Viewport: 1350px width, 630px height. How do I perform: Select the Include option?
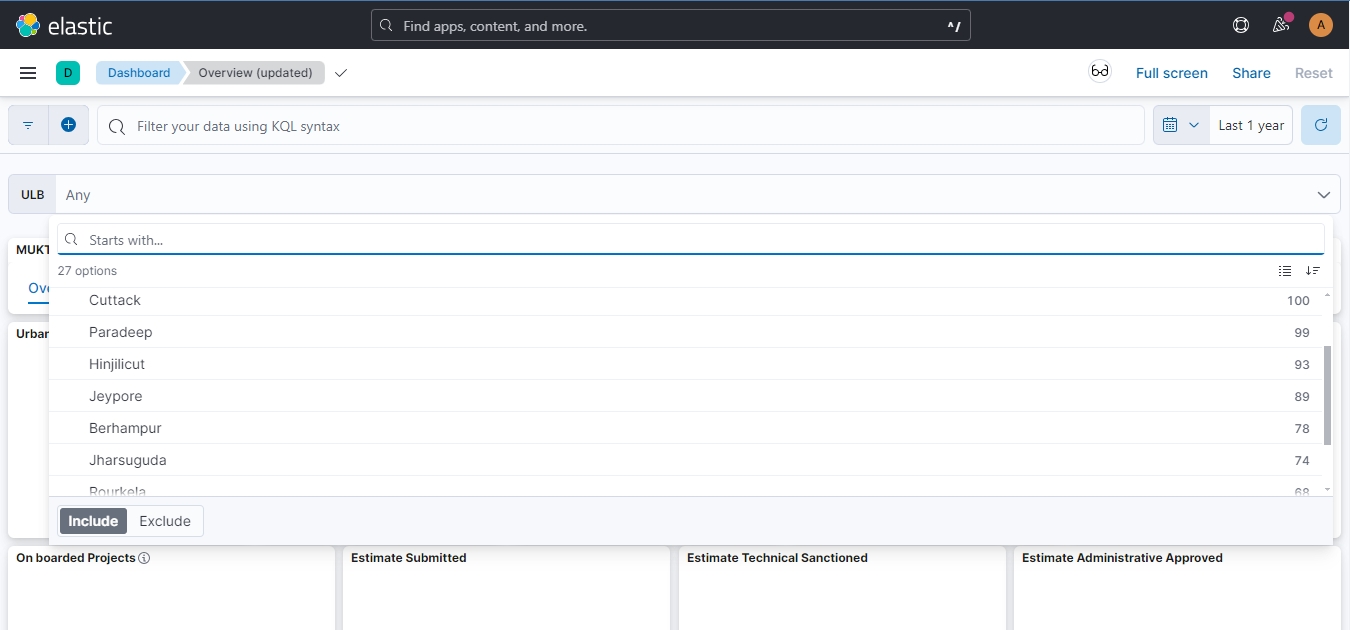[93, 521]
